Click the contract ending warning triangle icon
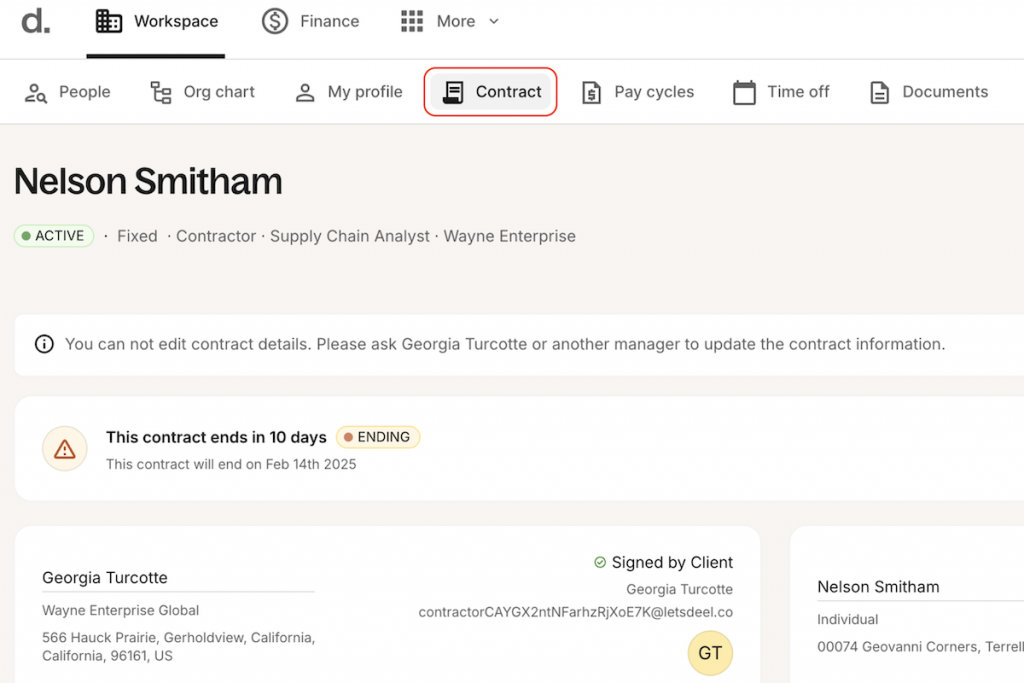Image resolution: width=1024 pixels, height=683 pixels. click(x=65, y=448)
